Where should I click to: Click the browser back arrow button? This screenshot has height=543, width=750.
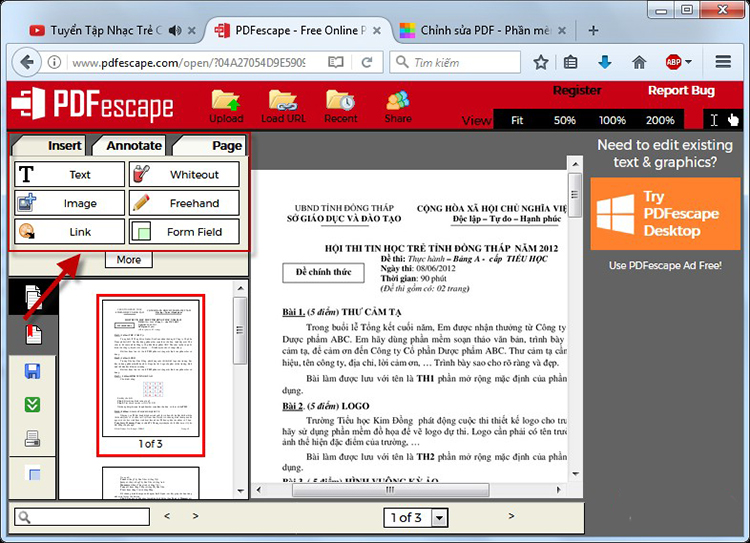(26, 62)
